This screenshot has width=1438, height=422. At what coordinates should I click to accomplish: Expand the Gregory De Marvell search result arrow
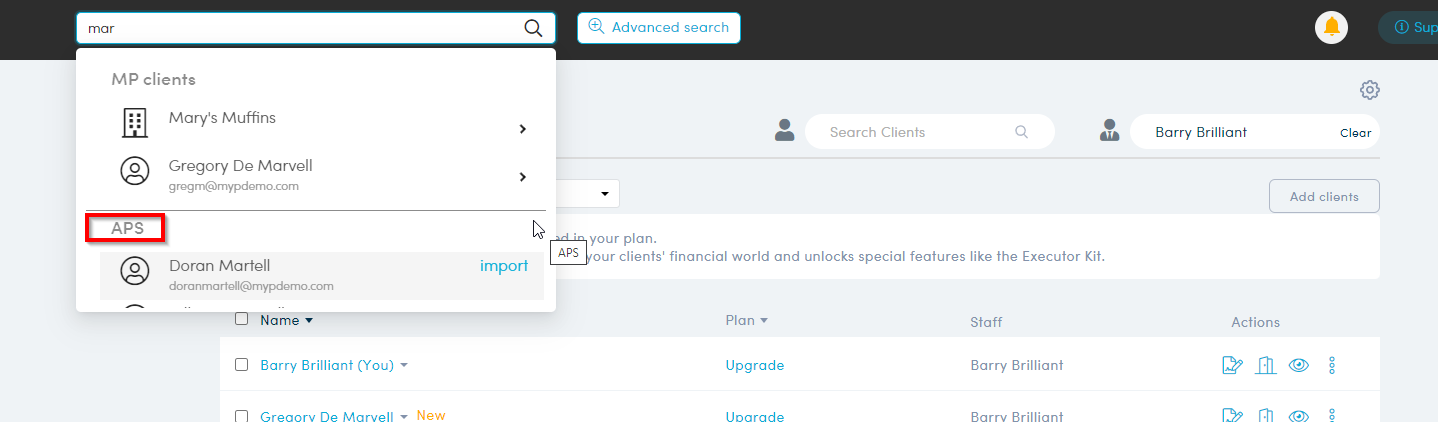[x=522, y=177]
